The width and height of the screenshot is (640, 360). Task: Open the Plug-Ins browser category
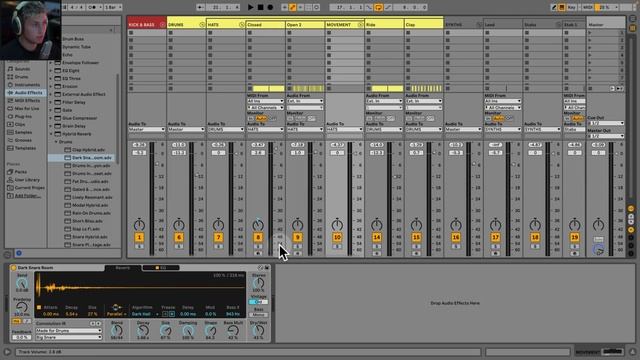coord(23,116)
